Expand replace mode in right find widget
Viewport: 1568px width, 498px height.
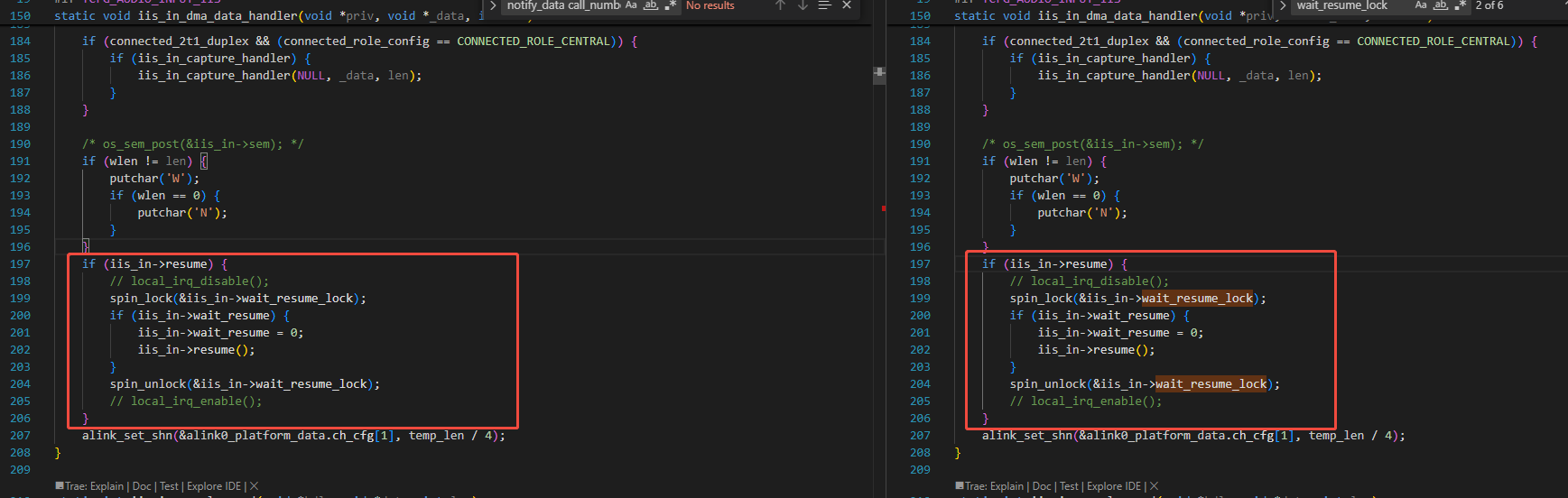1283,5
